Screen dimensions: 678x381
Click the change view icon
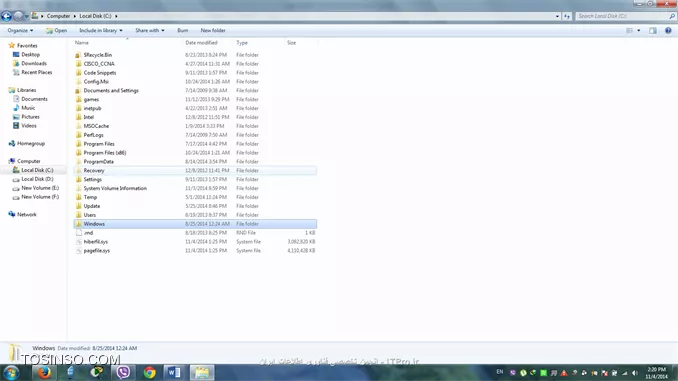pos(630,30)
